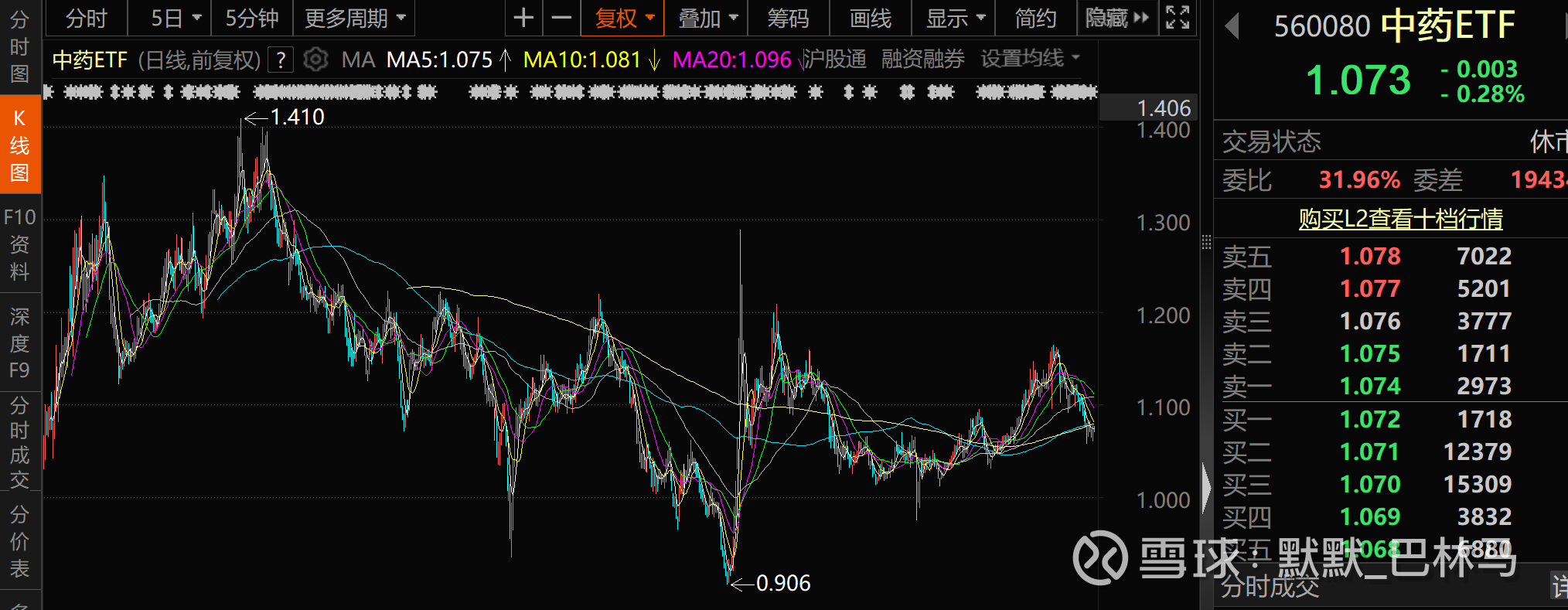This screenshot has height=610, width=1568.
Task: Click the 1.410 high price marker
Action: [297, 117]
